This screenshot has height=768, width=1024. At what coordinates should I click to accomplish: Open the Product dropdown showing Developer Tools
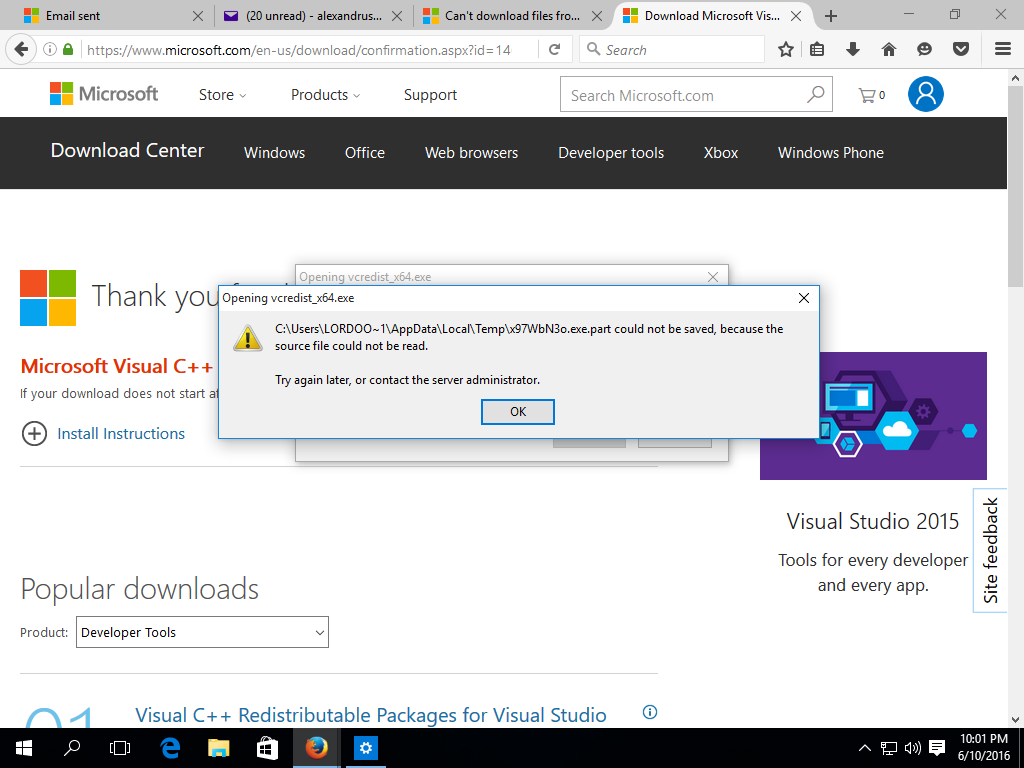point(202,632)
